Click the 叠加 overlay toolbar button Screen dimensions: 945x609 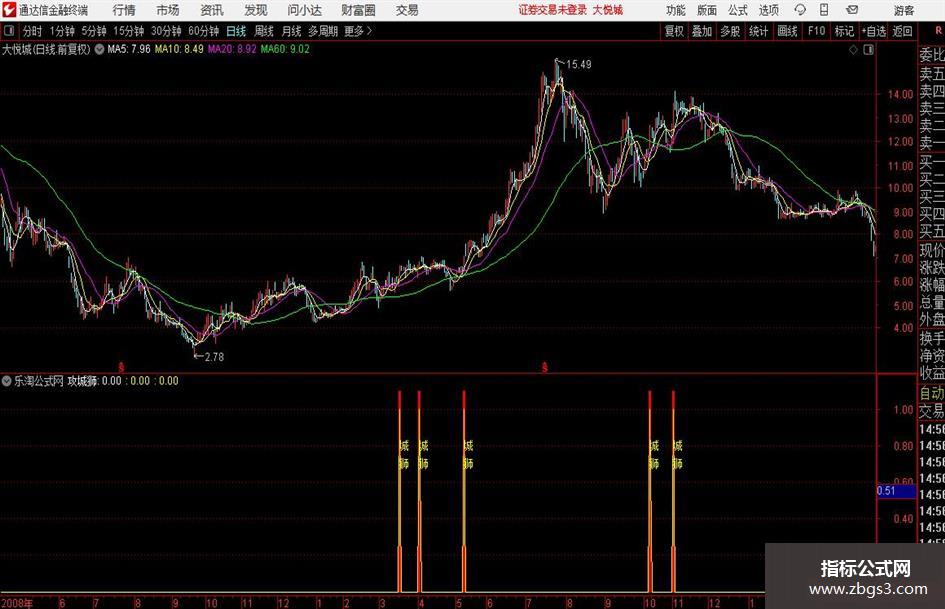coord(702,31)
